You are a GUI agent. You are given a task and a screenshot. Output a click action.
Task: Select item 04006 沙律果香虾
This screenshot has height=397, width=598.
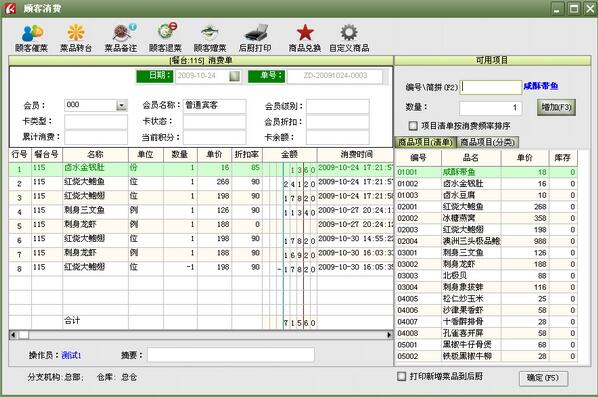(486, 310)
